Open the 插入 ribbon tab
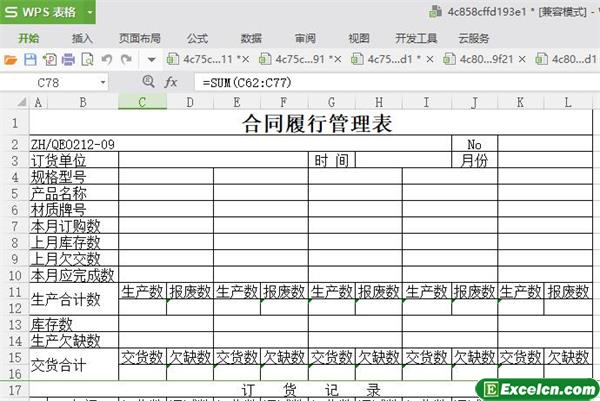Image resolution: width=600 pixels, height=401 pixels. [x=82, y=38]
